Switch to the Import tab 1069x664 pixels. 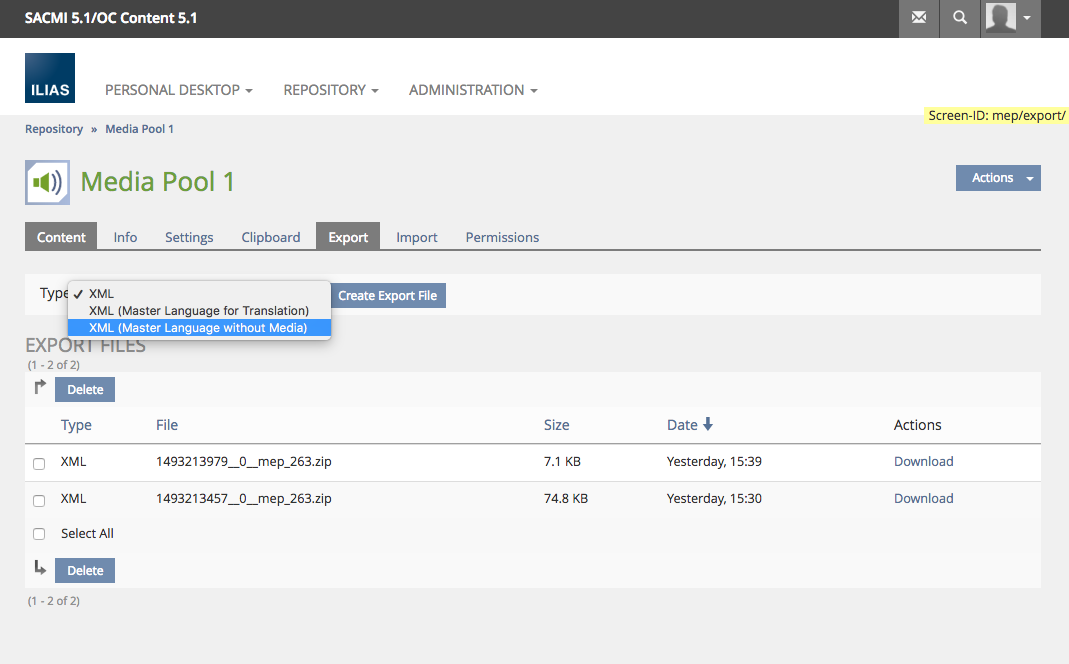tap(416, 237)
